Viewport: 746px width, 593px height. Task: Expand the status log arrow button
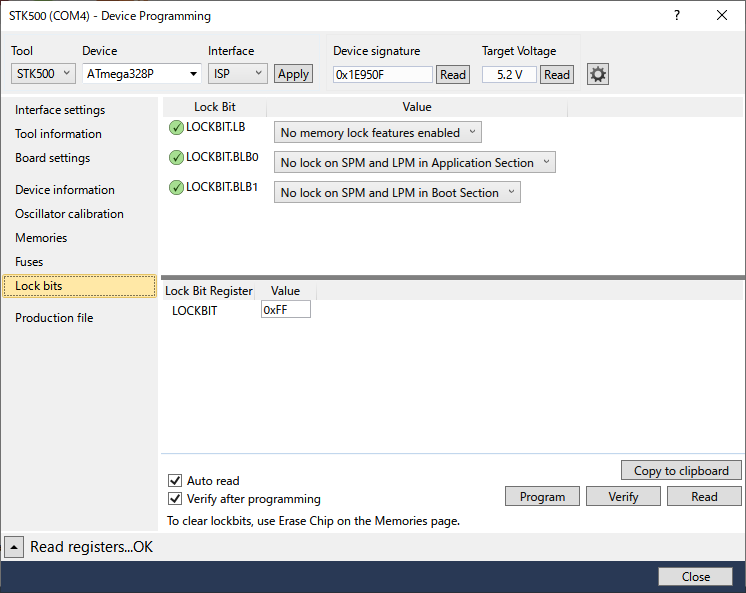click(14, 547)
